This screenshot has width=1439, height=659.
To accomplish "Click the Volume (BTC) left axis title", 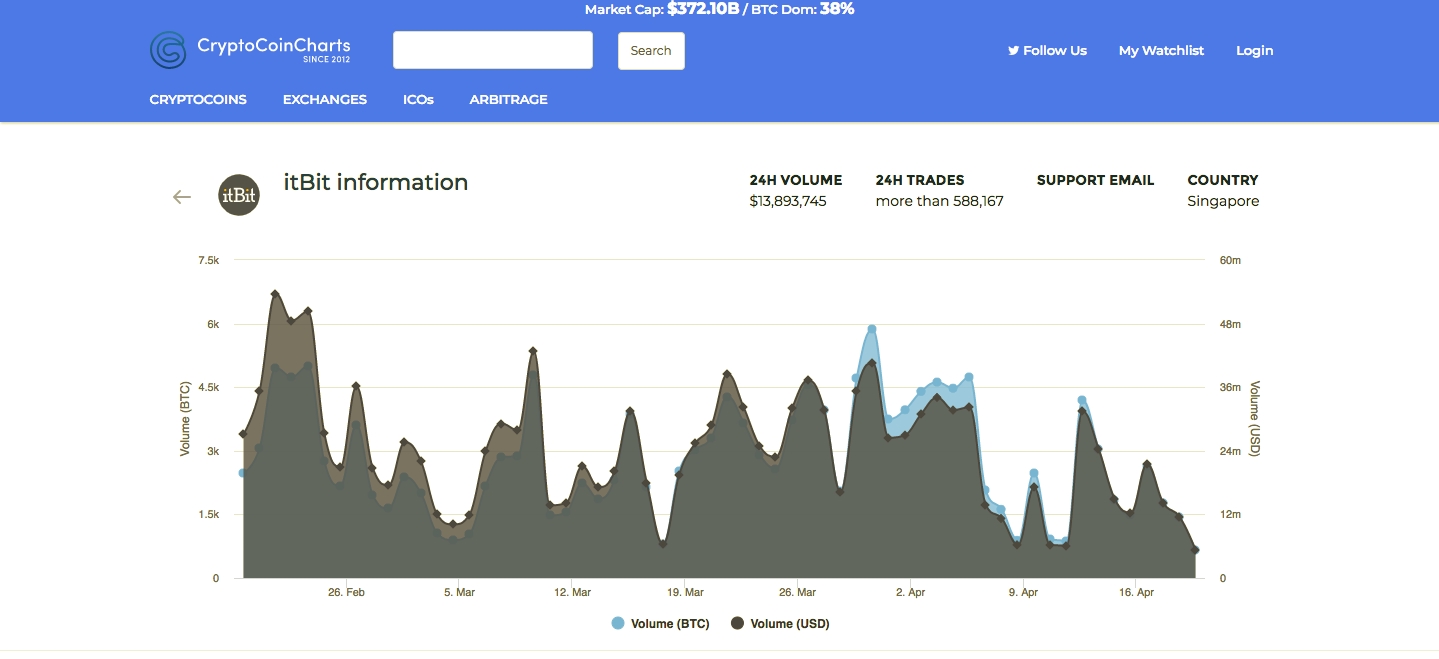I will click(x=185, y=419).
